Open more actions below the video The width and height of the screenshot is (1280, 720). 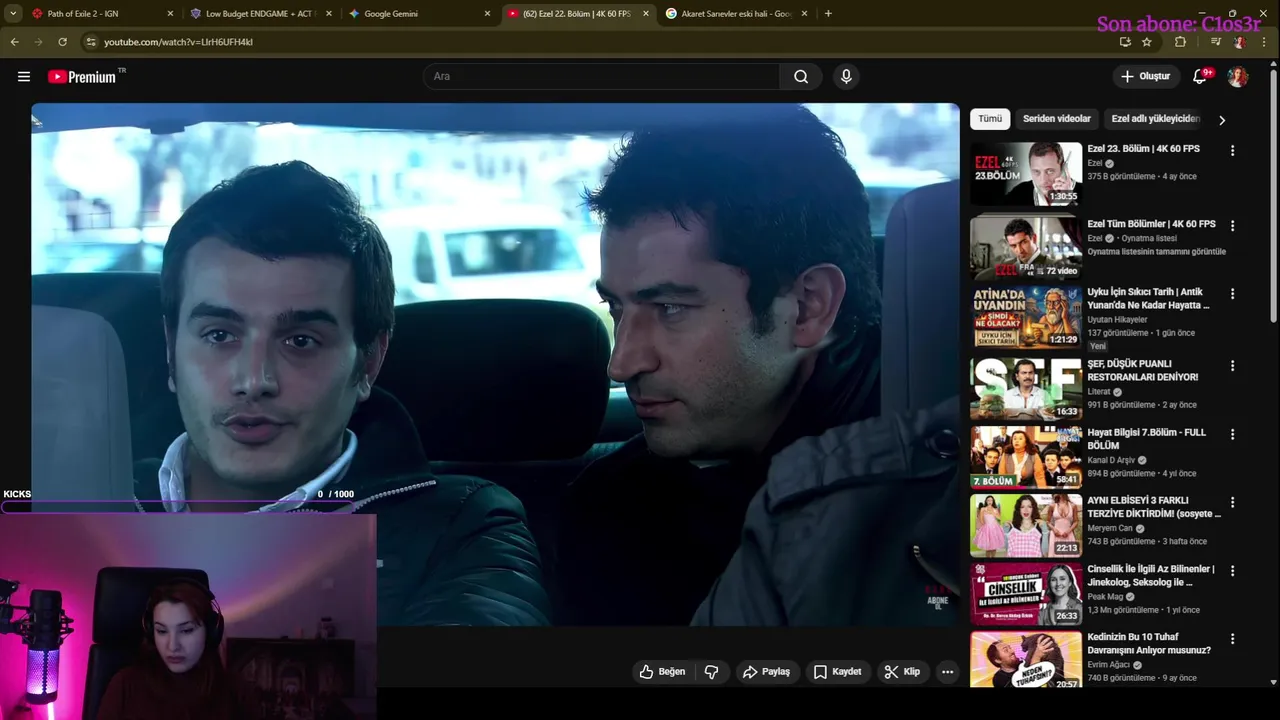click(x=947, y=672)
